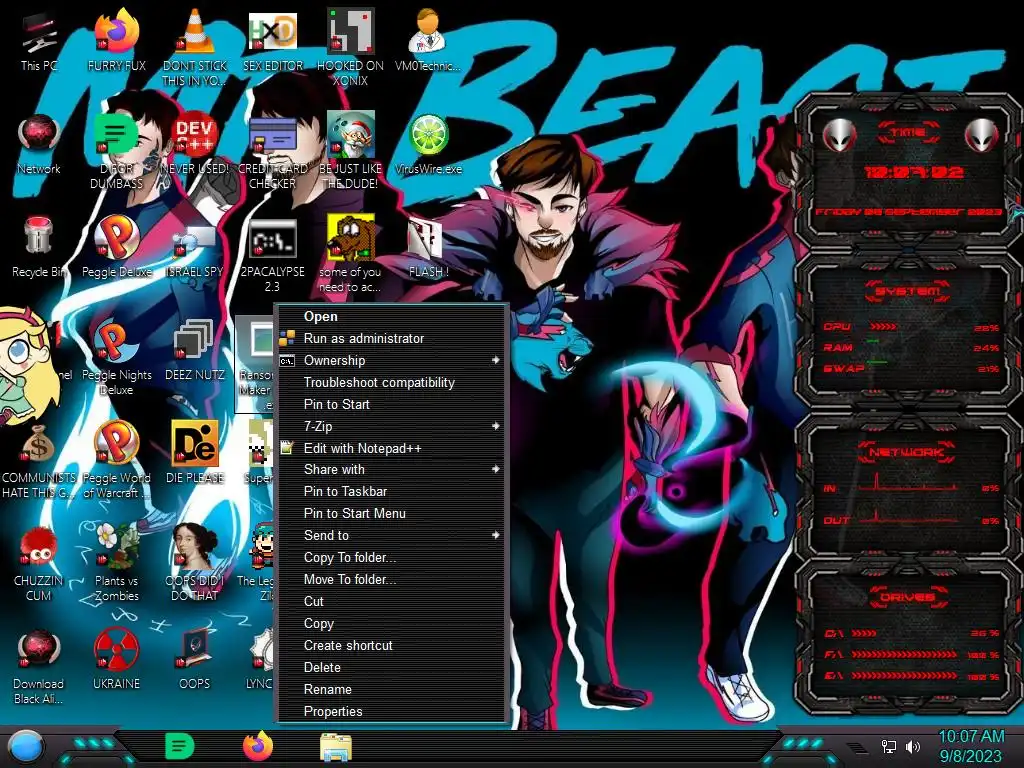Image resolution: width=1024 pixels, height=768 pixels.
Task: Choose Run as administrator
Action: (x=391, y=338)
